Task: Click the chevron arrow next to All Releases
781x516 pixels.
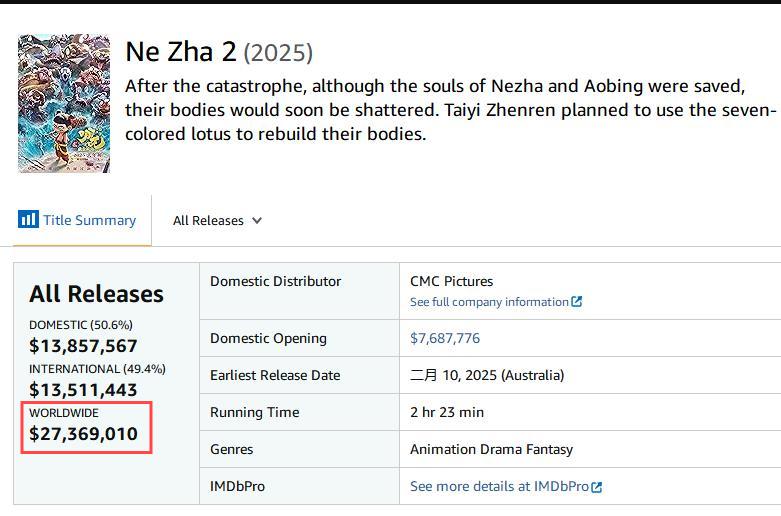Action: click(257, 220)
